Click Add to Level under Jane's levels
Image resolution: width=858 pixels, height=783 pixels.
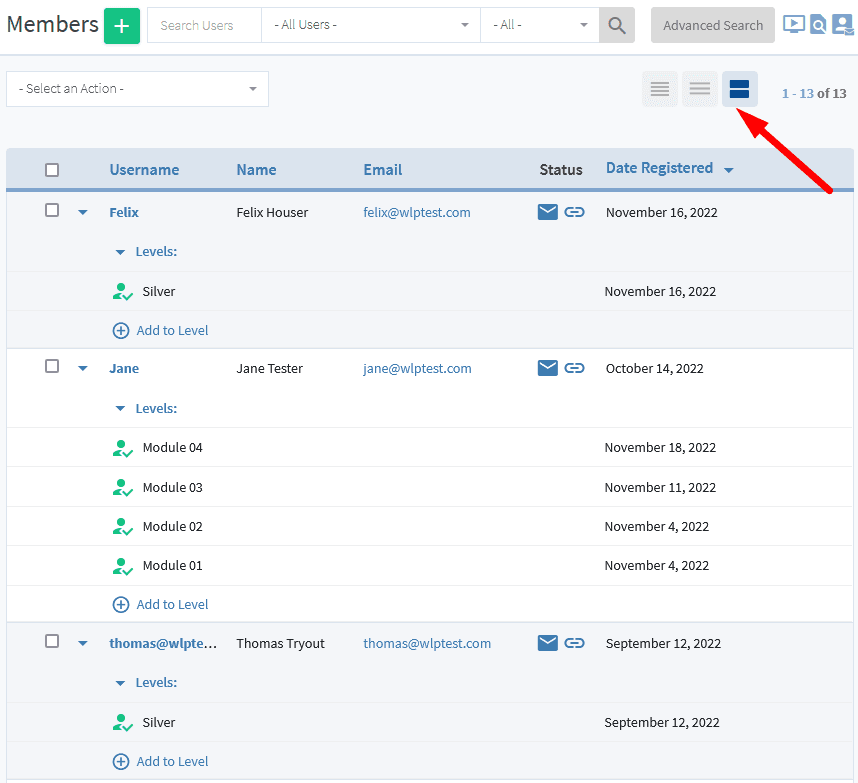160,604
